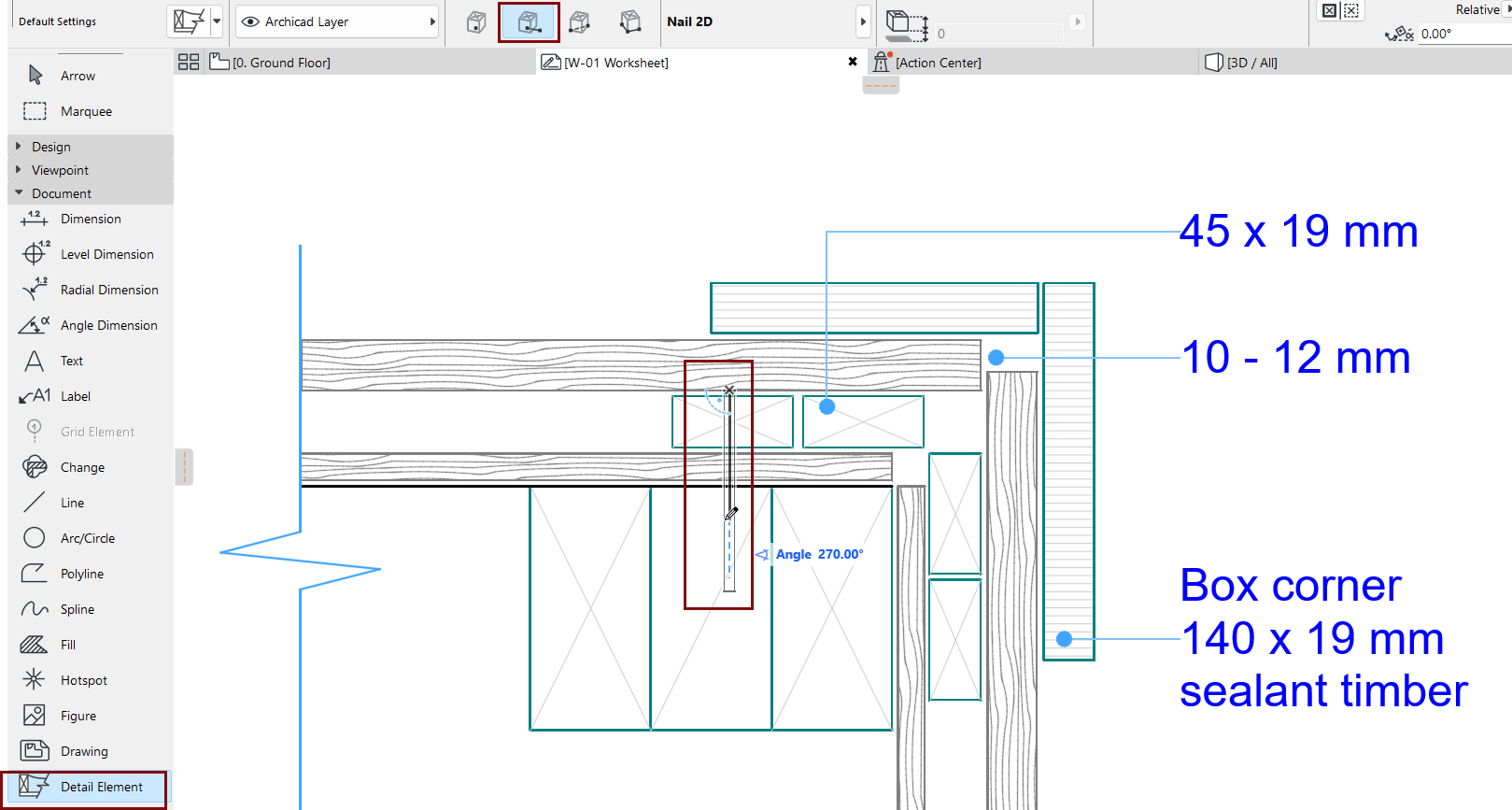
Task: Open the Default Settings dialog icon
Action: pos(188,21)
